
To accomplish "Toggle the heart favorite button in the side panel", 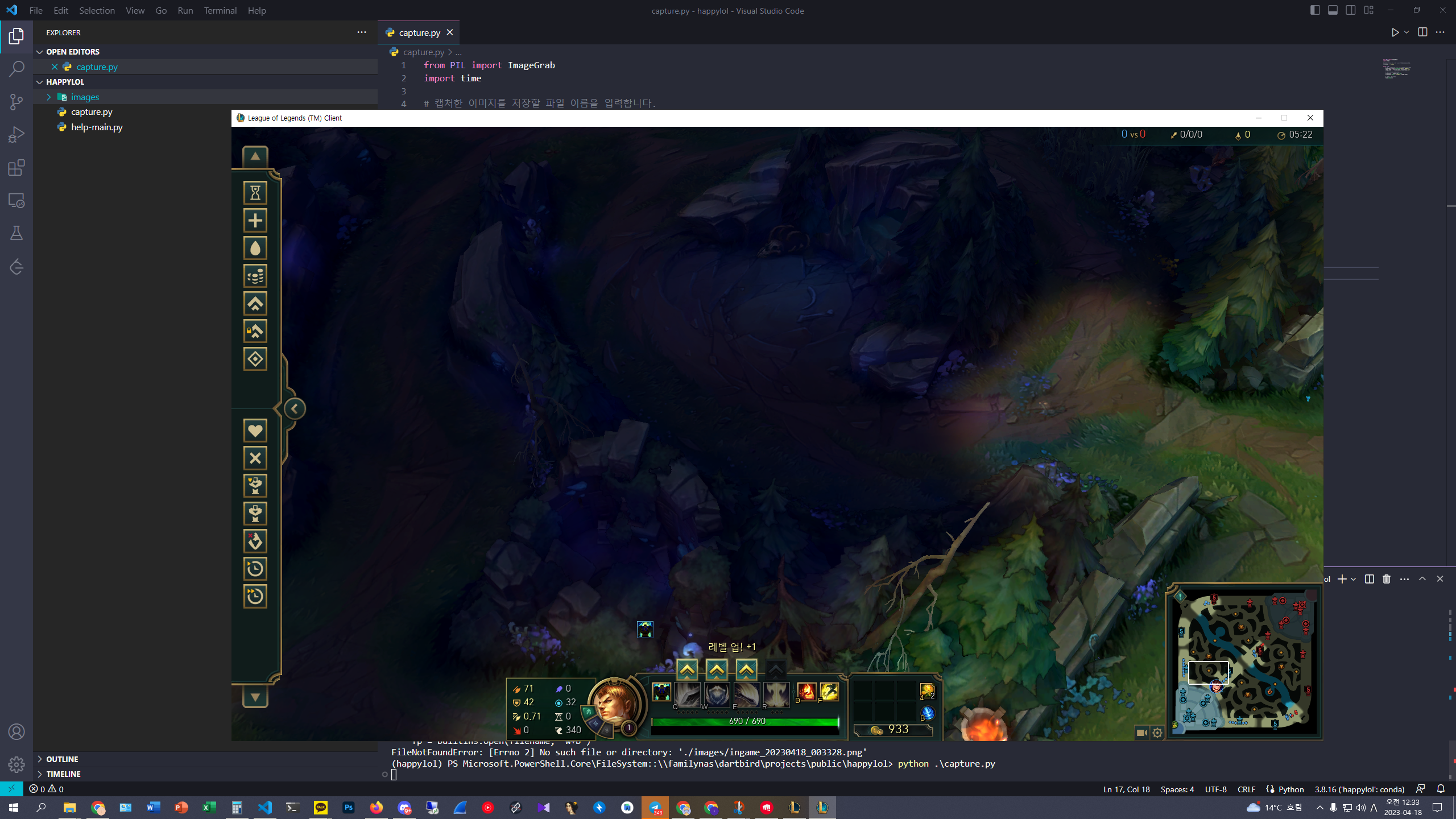I will coord(255,431).
